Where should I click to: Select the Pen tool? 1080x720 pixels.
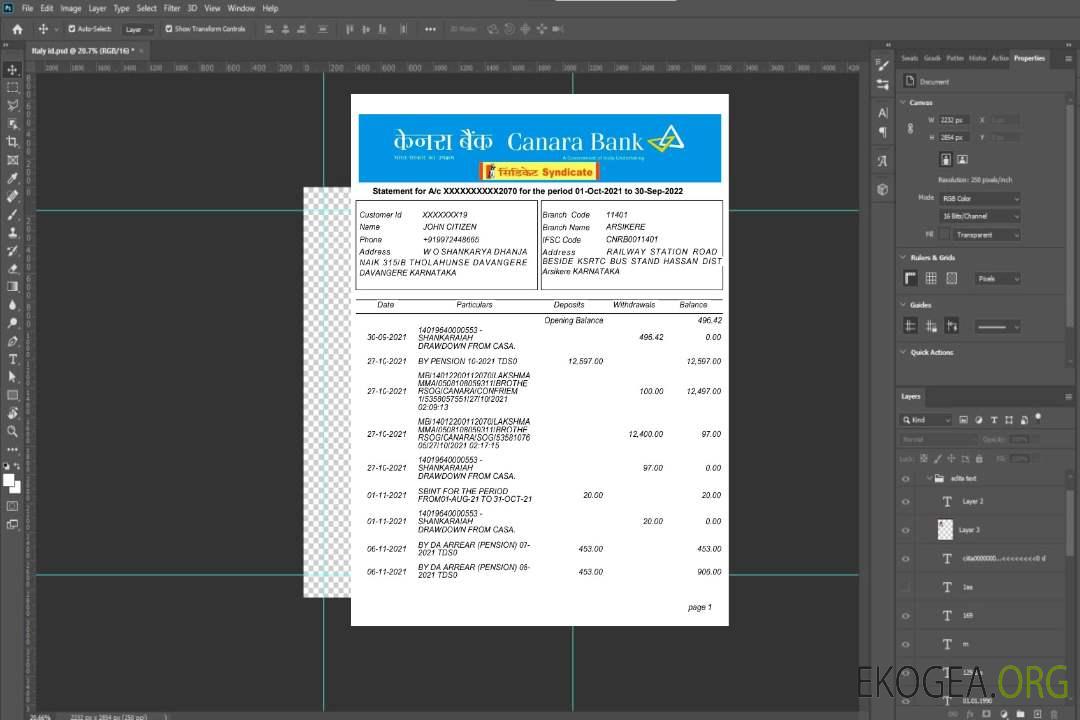[12, 341]
